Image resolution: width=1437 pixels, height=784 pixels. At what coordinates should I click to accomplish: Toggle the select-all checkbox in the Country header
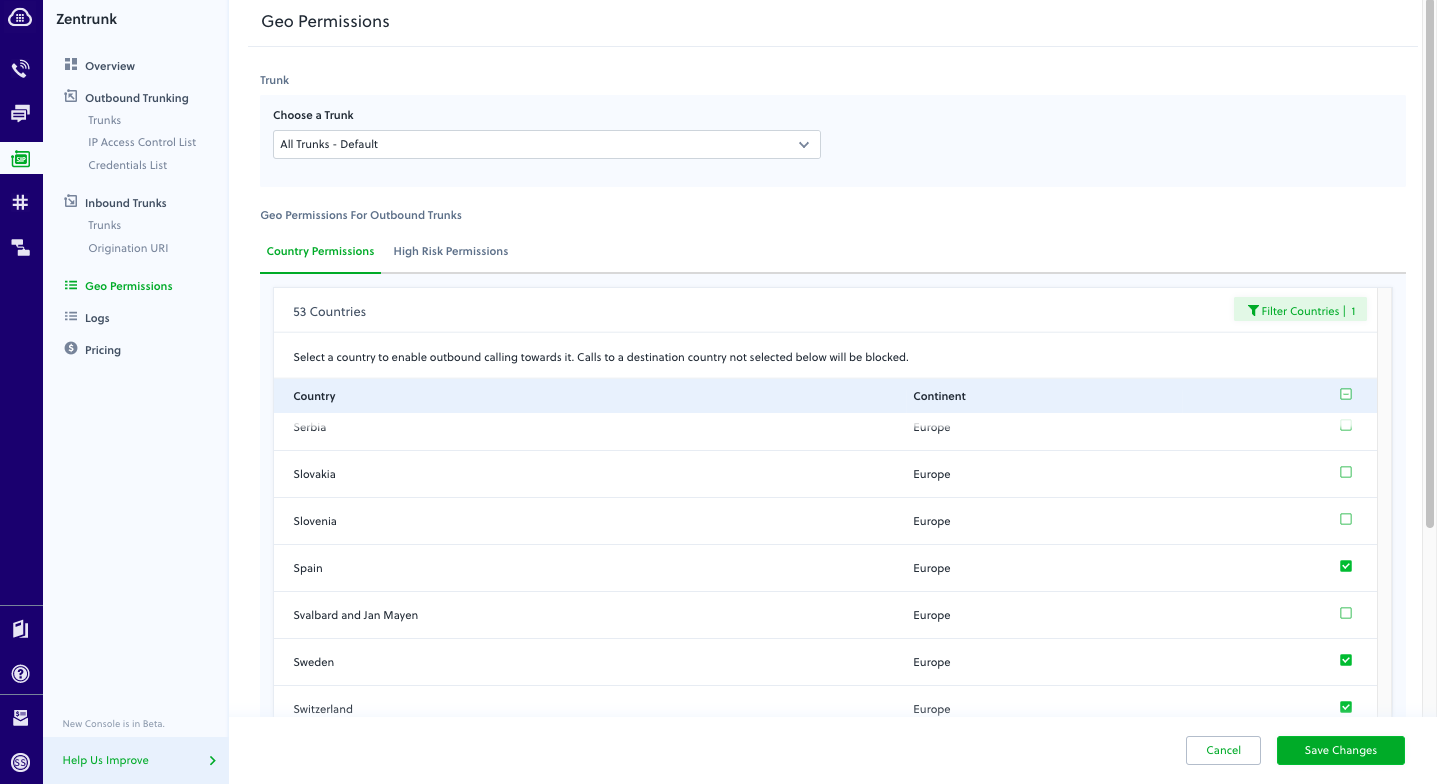[x=1345, y=394]
